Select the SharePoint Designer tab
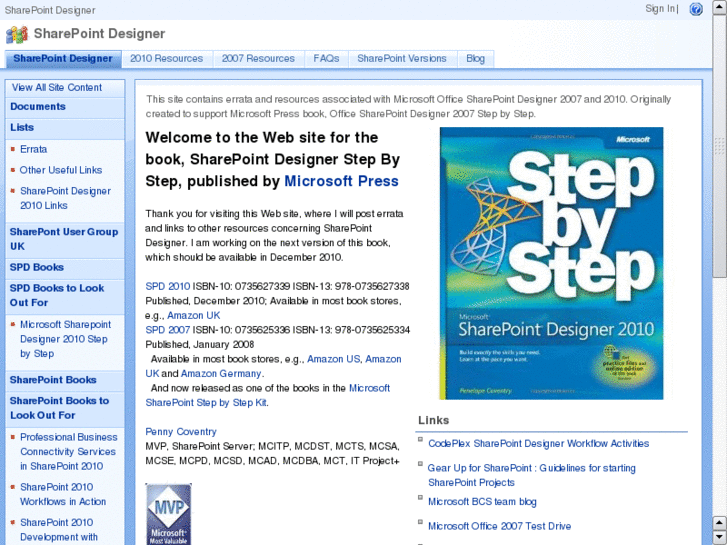This screenshot has height=545, width=727. [x=63, y=59]
